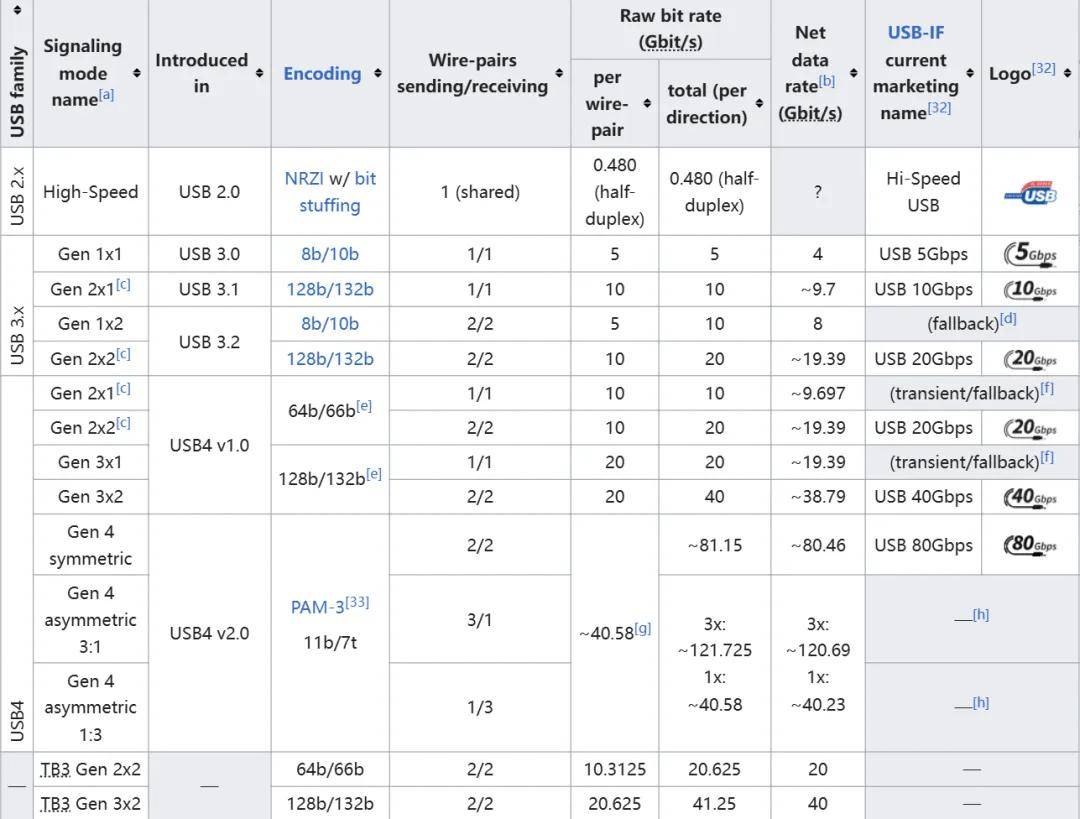1080x819 pixels.
Task: Open the USB 10Gbps logo image
Action: pyautogui.click(x=1030, y=289)
